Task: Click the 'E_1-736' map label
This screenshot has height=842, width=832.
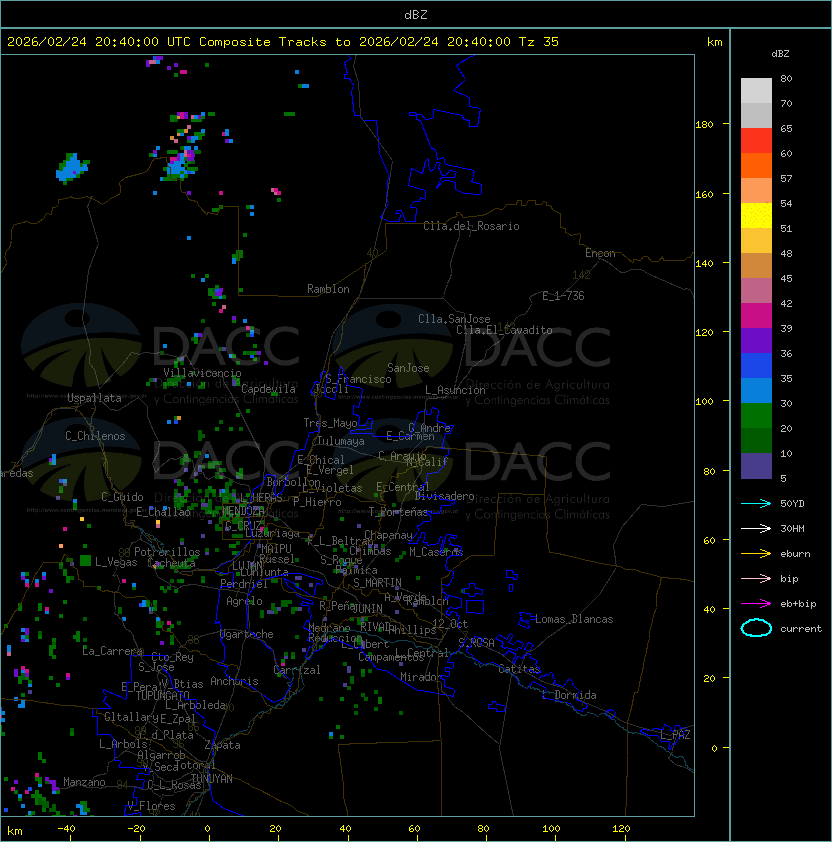Action: click(x=563, y=296)
